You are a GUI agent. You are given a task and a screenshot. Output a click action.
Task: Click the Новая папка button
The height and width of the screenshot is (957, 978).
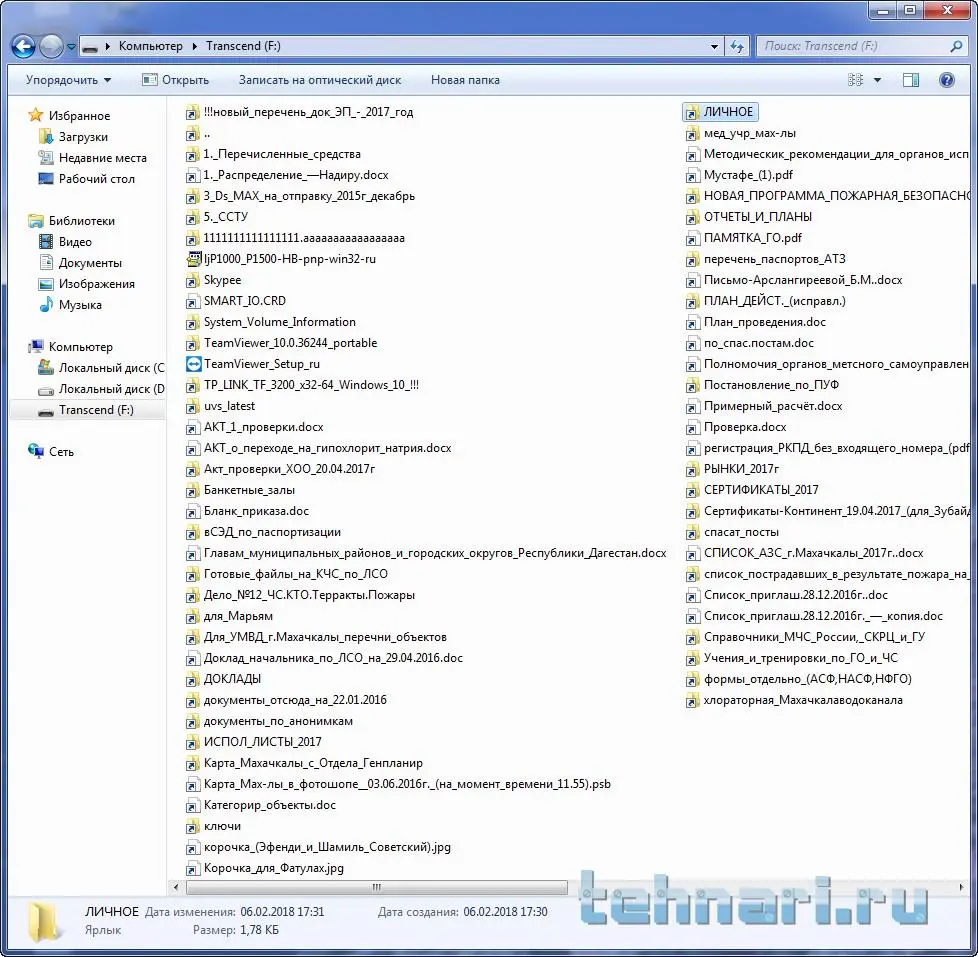click(x=465, y=80)
